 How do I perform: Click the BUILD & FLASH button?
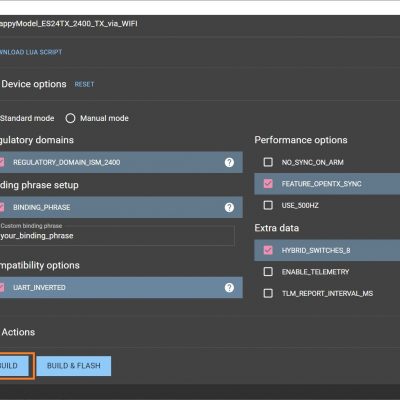[74, 366]
